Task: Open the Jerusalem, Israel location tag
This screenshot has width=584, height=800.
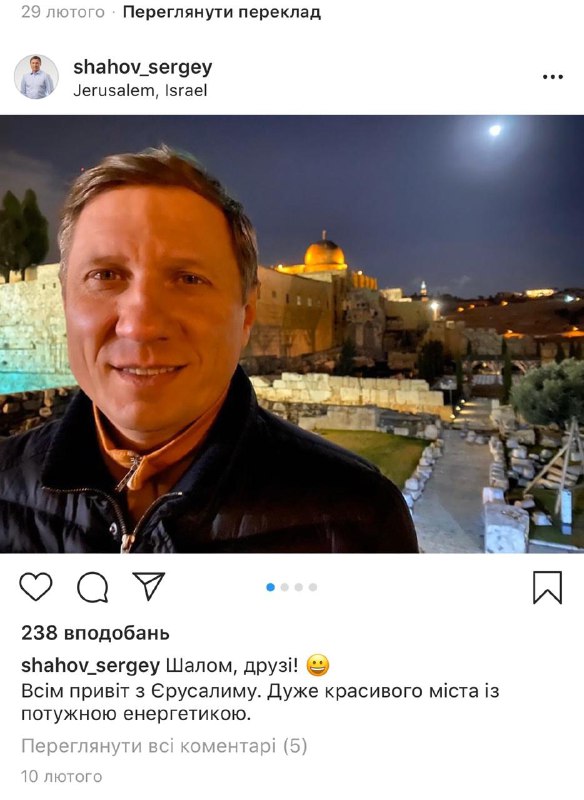Action: coord(140,91)
